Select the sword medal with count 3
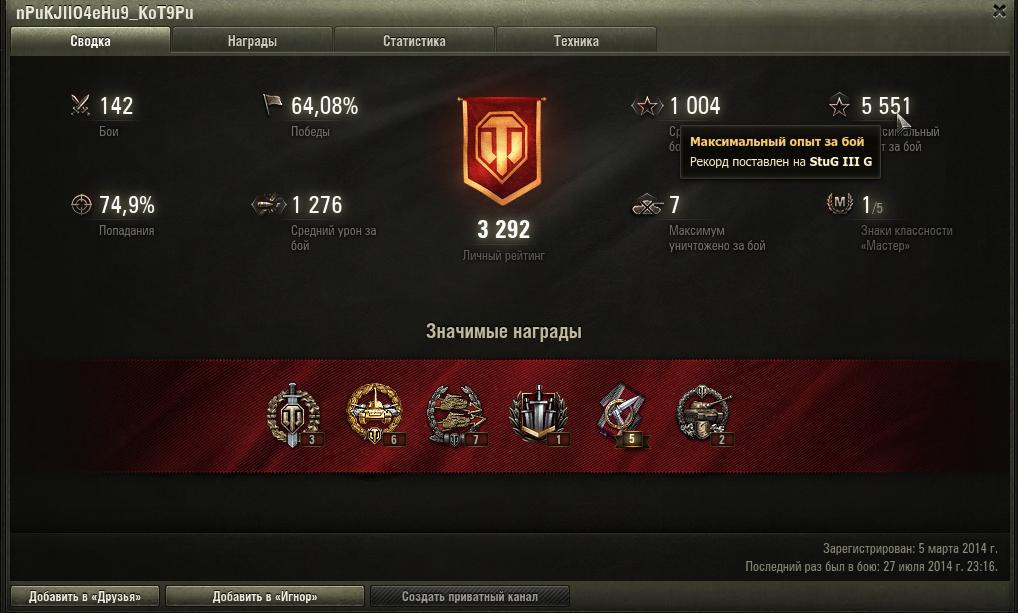This screenshot has width=1018, height=613. pos(293,414)
